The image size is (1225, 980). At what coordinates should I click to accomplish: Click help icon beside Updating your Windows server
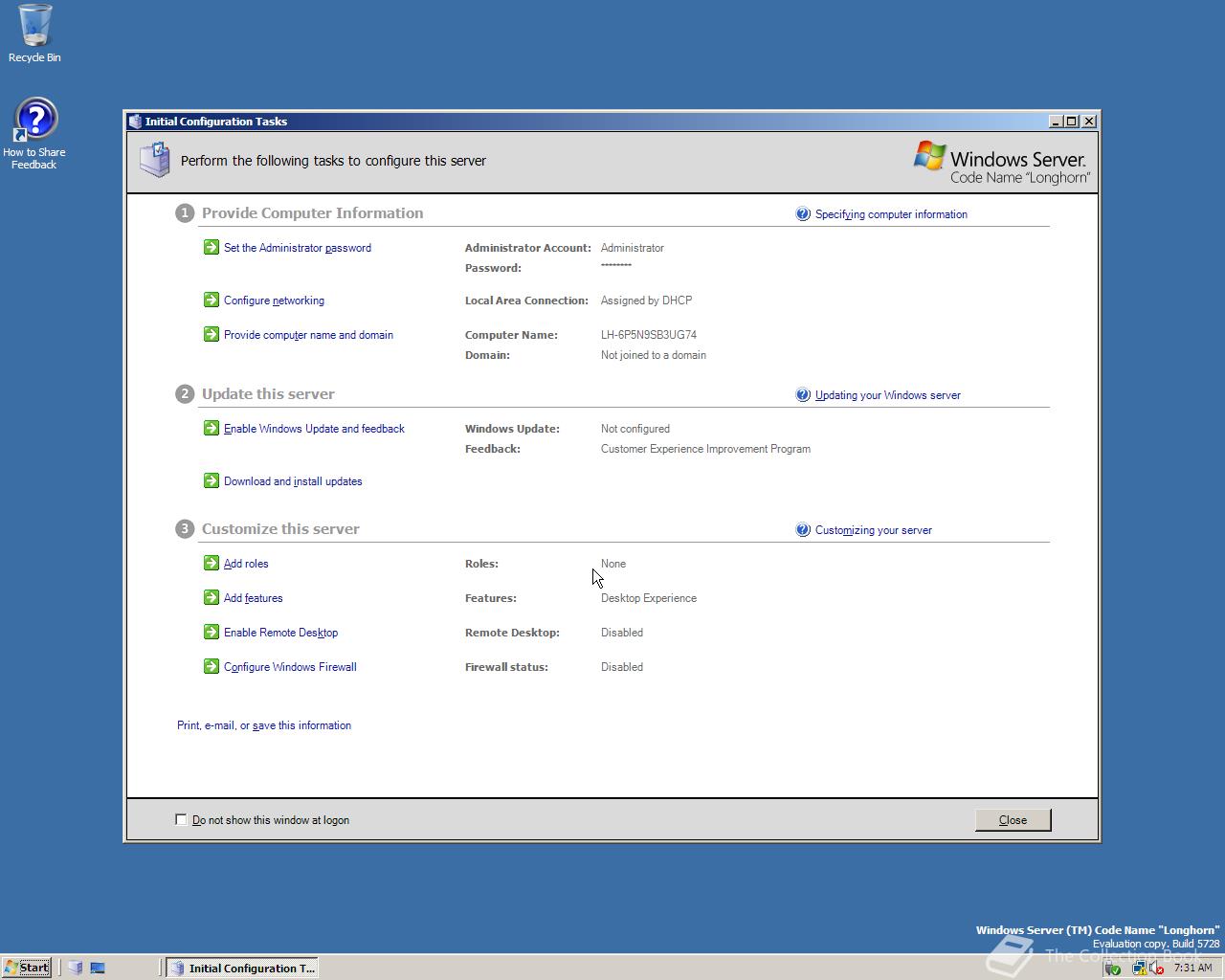coord(803,394)
